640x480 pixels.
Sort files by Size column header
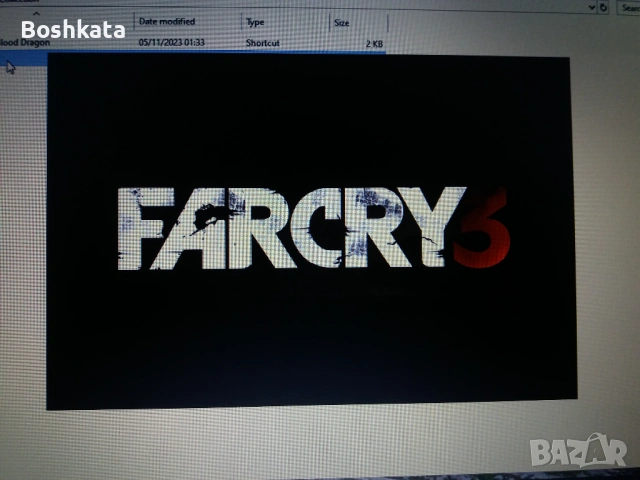(341, 21)
